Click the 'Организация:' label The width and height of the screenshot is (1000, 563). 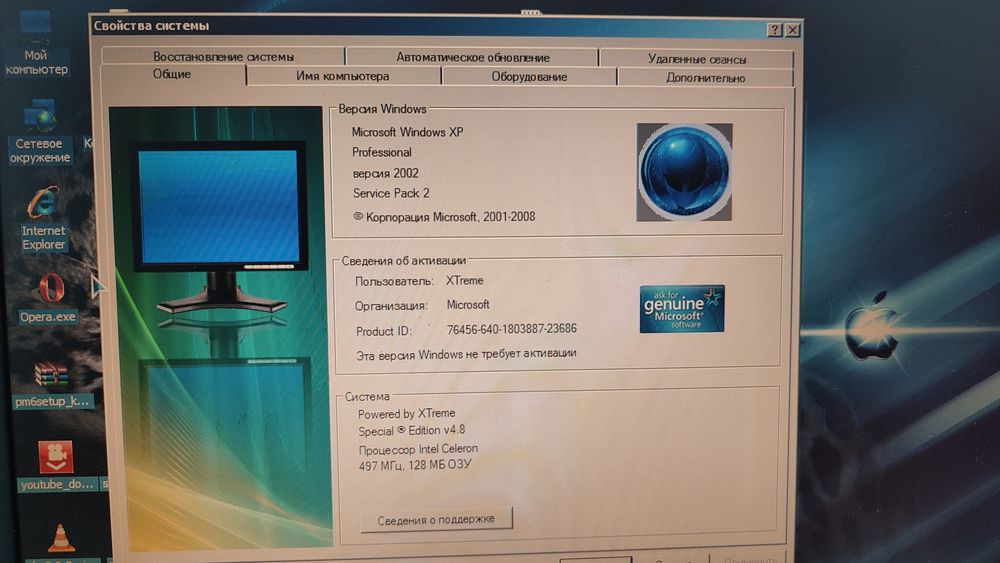click(391, 306)
